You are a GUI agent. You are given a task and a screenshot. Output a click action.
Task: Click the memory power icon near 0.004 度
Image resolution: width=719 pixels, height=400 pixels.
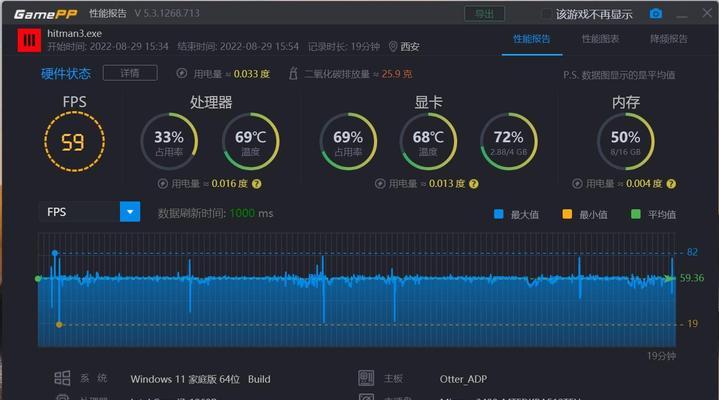coord(577,184)
